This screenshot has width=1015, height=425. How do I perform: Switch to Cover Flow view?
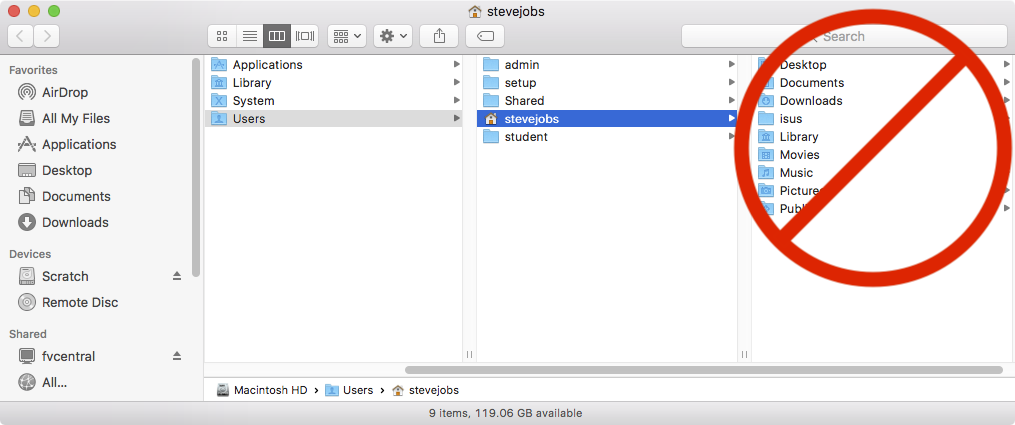(x=305, y=36)
